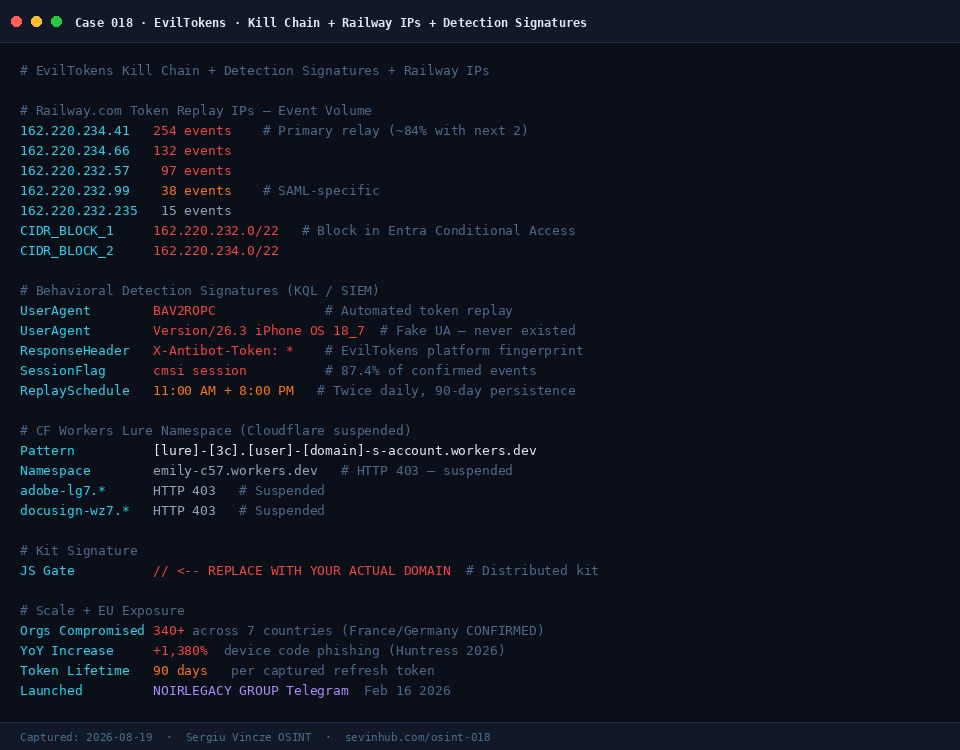The height and width of the screenshot is (750, 960).
Task: Click the lure pattern workers.dev string
Action: coord(345,451)
